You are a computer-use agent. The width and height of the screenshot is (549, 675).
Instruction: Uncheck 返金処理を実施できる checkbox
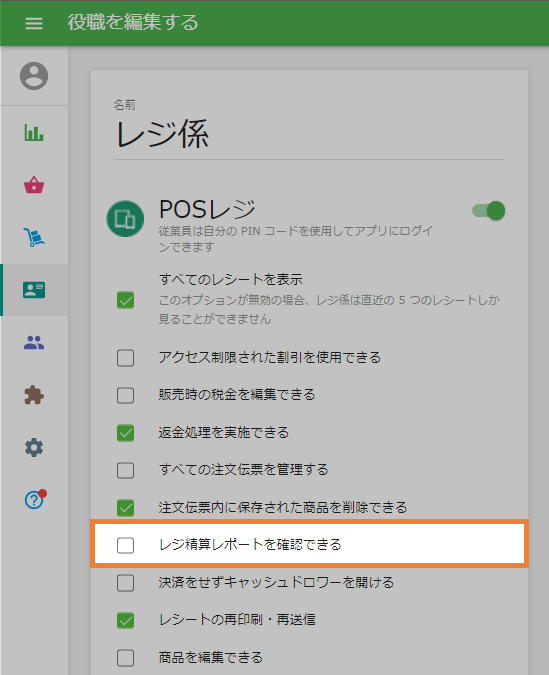(x=125, y=433)
